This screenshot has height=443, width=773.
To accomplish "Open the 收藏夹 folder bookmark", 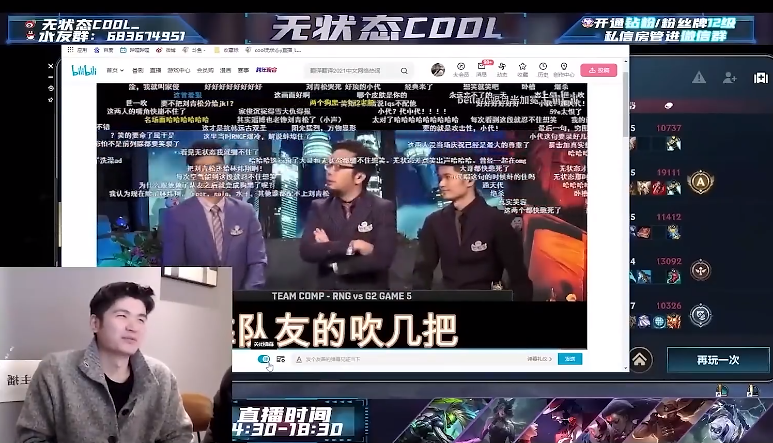I will (226, 50).
